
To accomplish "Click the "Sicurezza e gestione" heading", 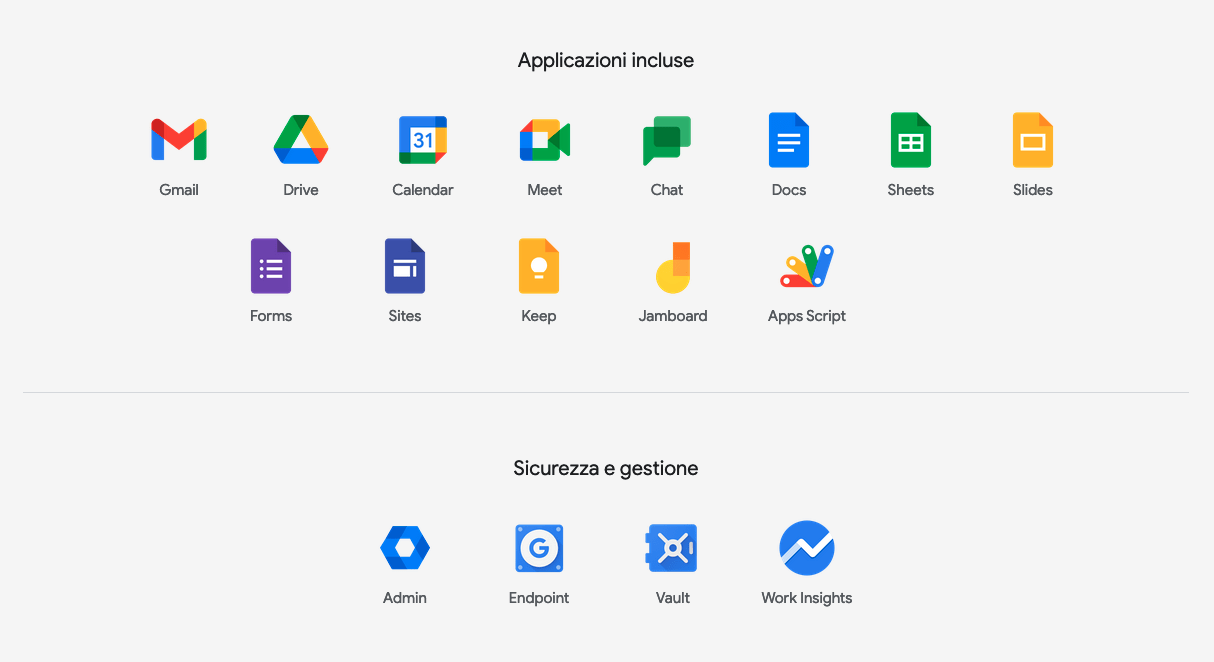I will click(x=606, y=468).
